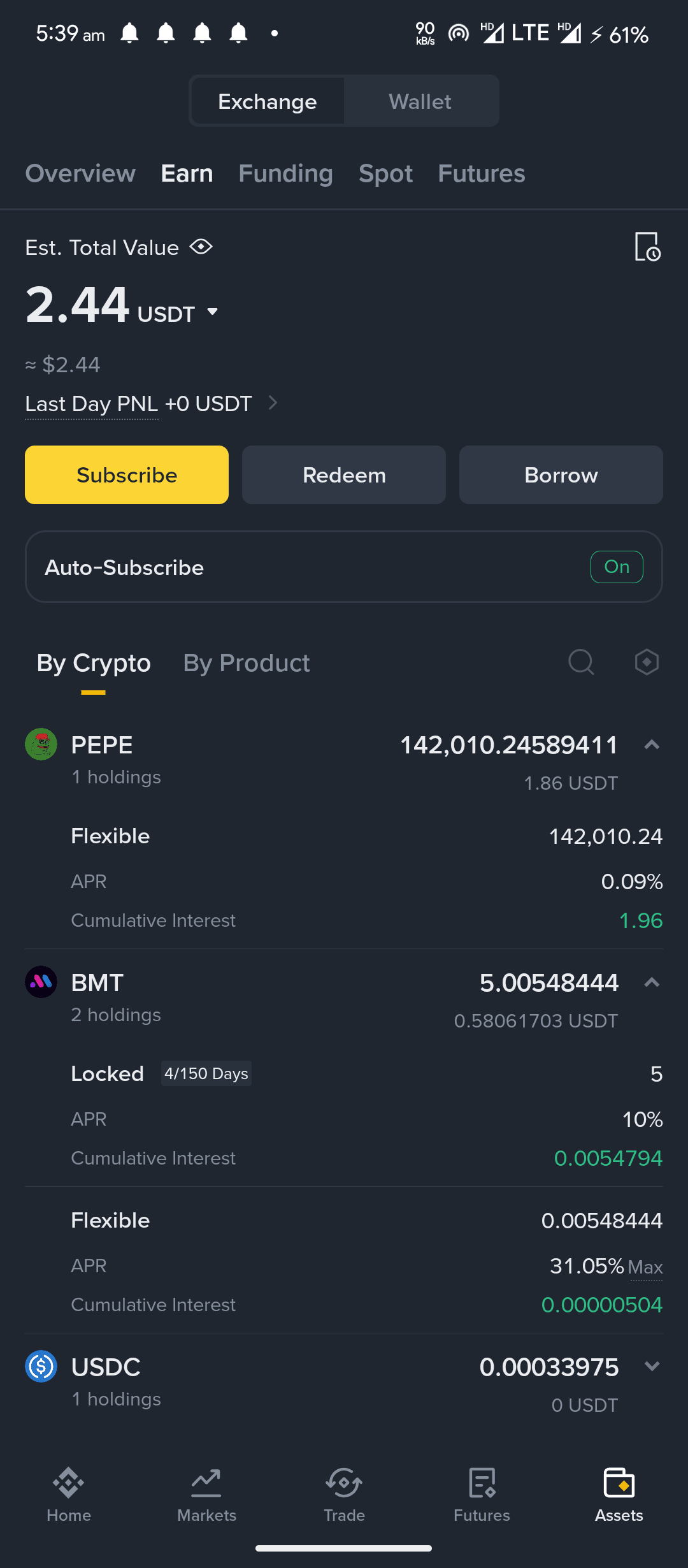Screen dimensions: 688x1568
Task: Switch to the Wallet mode
Action: [x=420, y=101]
